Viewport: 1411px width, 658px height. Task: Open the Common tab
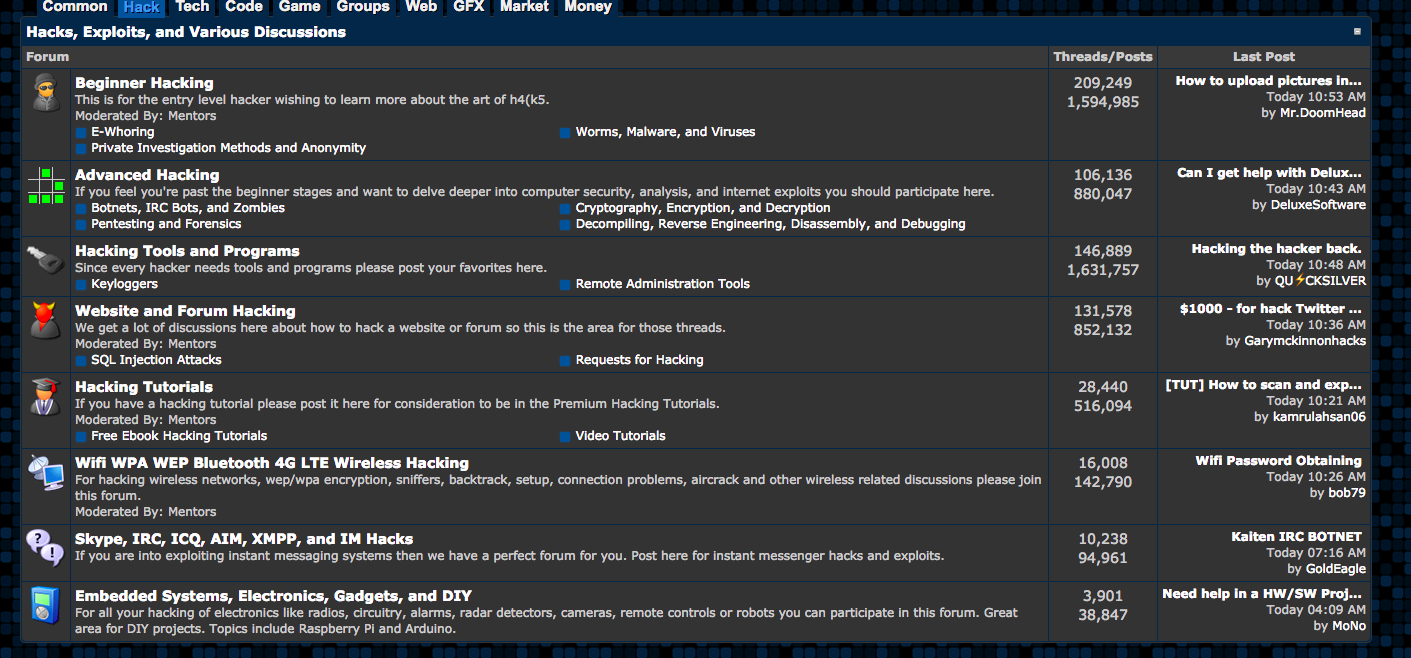click(x=74, y=7)
